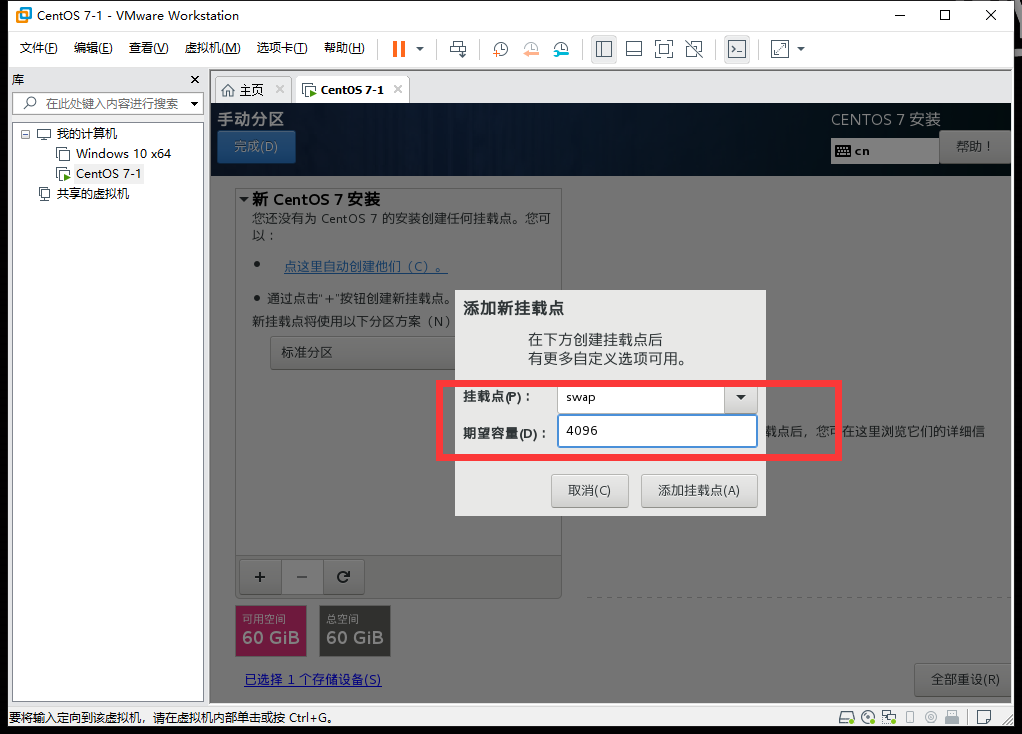Close the library panel
The height and width of the screenshot is (734, 1022).
point(195,80)
